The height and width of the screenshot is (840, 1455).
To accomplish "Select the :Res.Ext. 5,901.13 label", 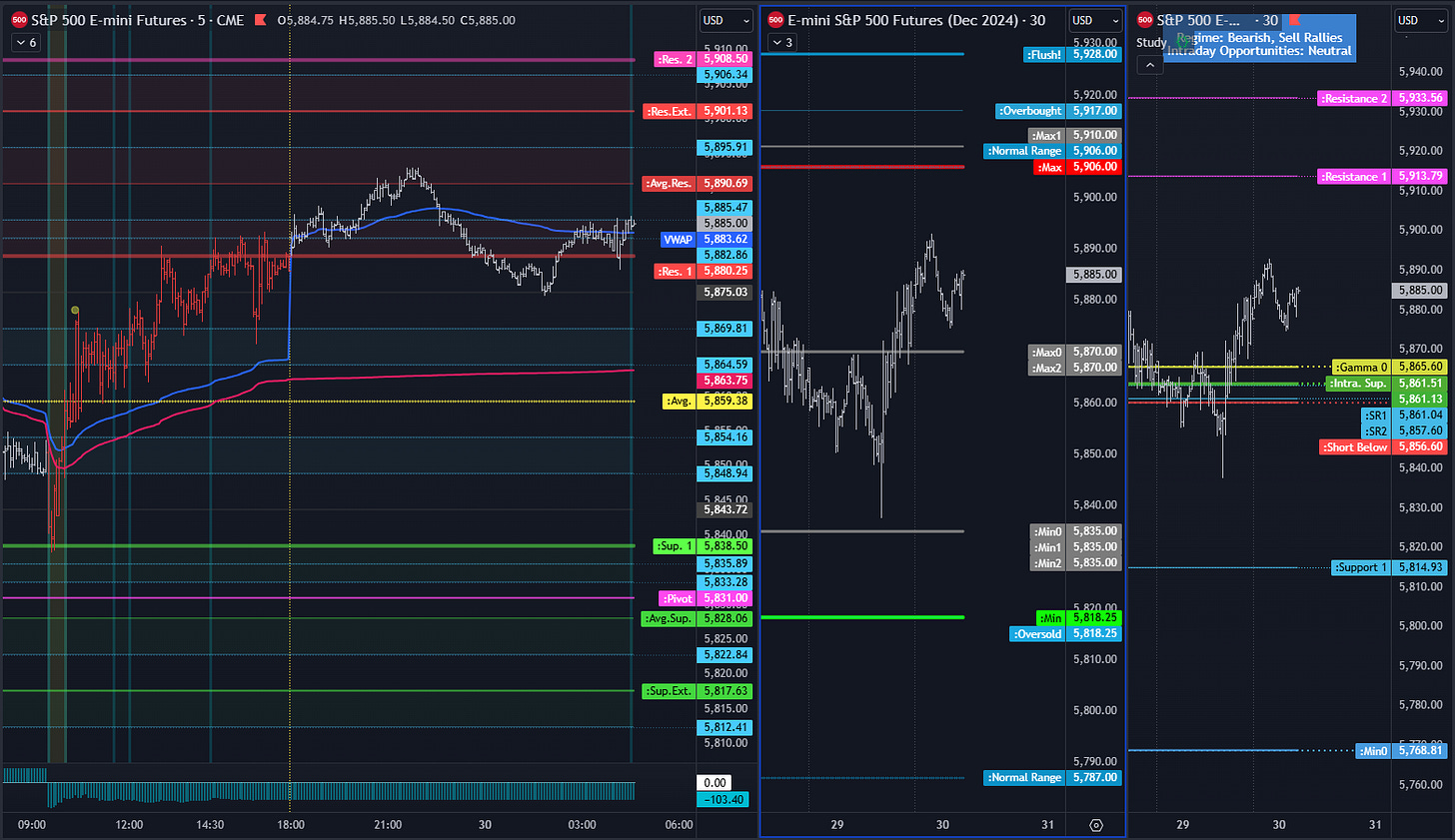I will click(x=698, y=111).
